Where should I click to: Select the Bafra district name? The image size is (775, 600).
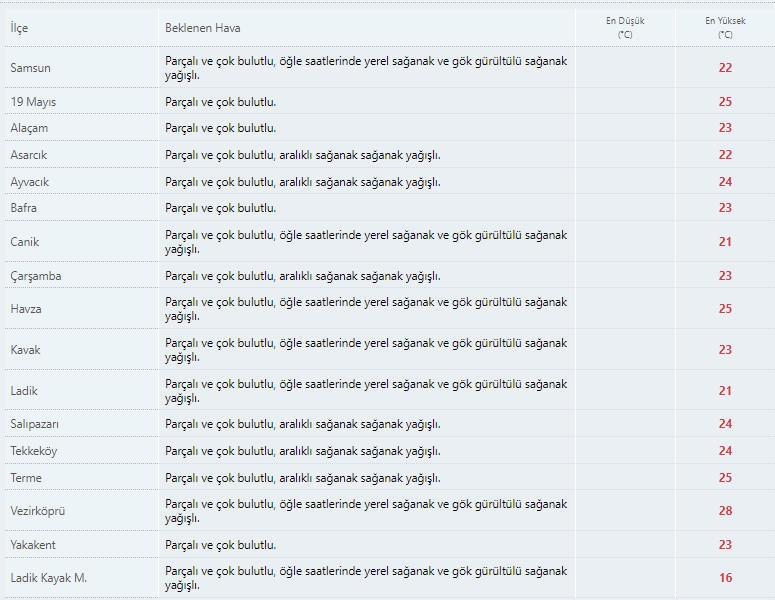click(x=24, y=208)
